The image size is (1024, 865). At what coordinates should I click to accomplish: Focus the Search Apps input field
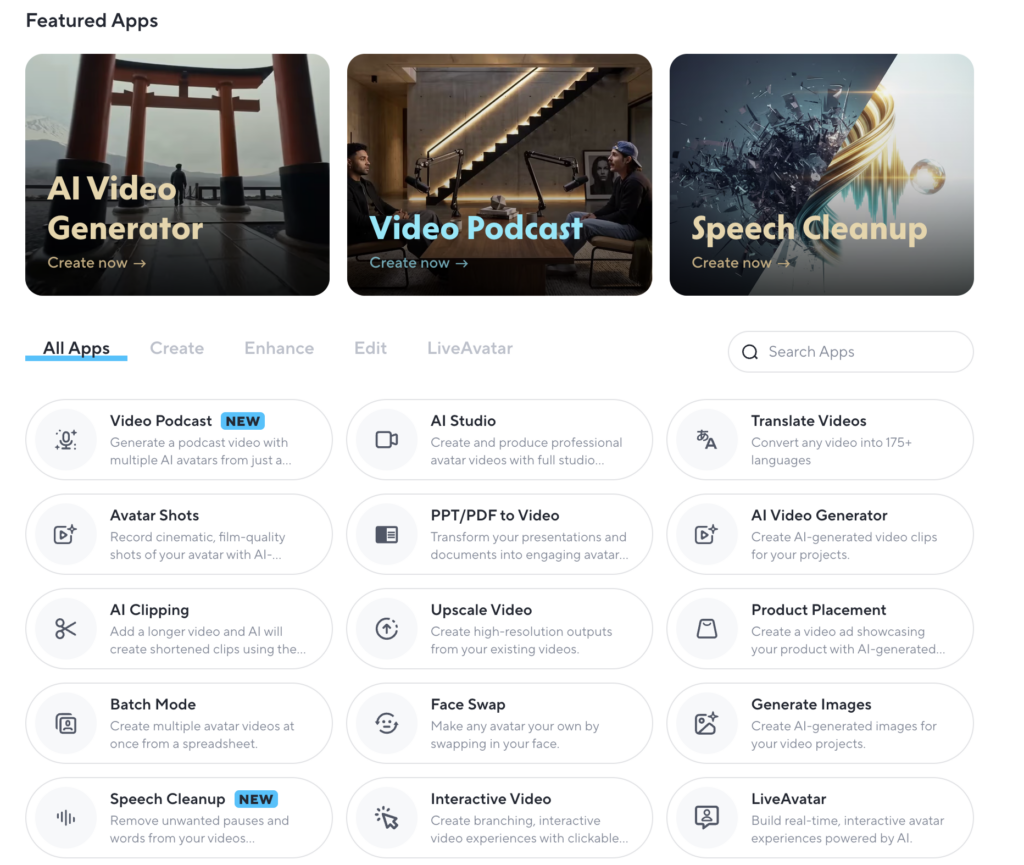point(851,352)
